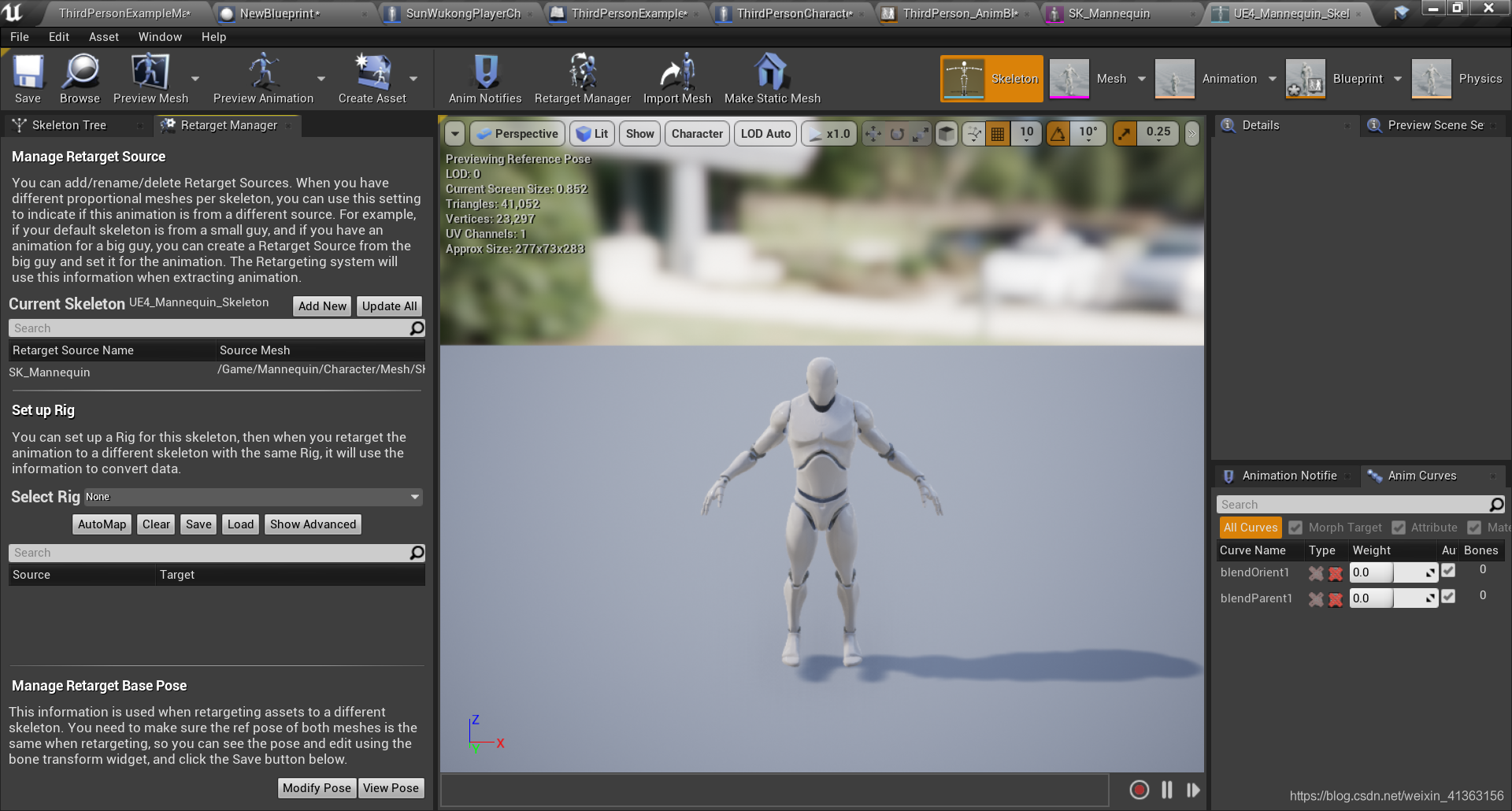The image size is (1512, 811).
Task: Toggle the All Curves filter
Action: point(1251,528)
